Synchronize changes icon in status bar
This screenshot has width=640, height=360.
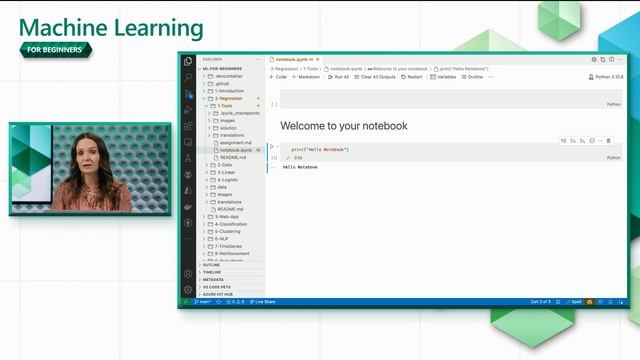tap(219, 302)
